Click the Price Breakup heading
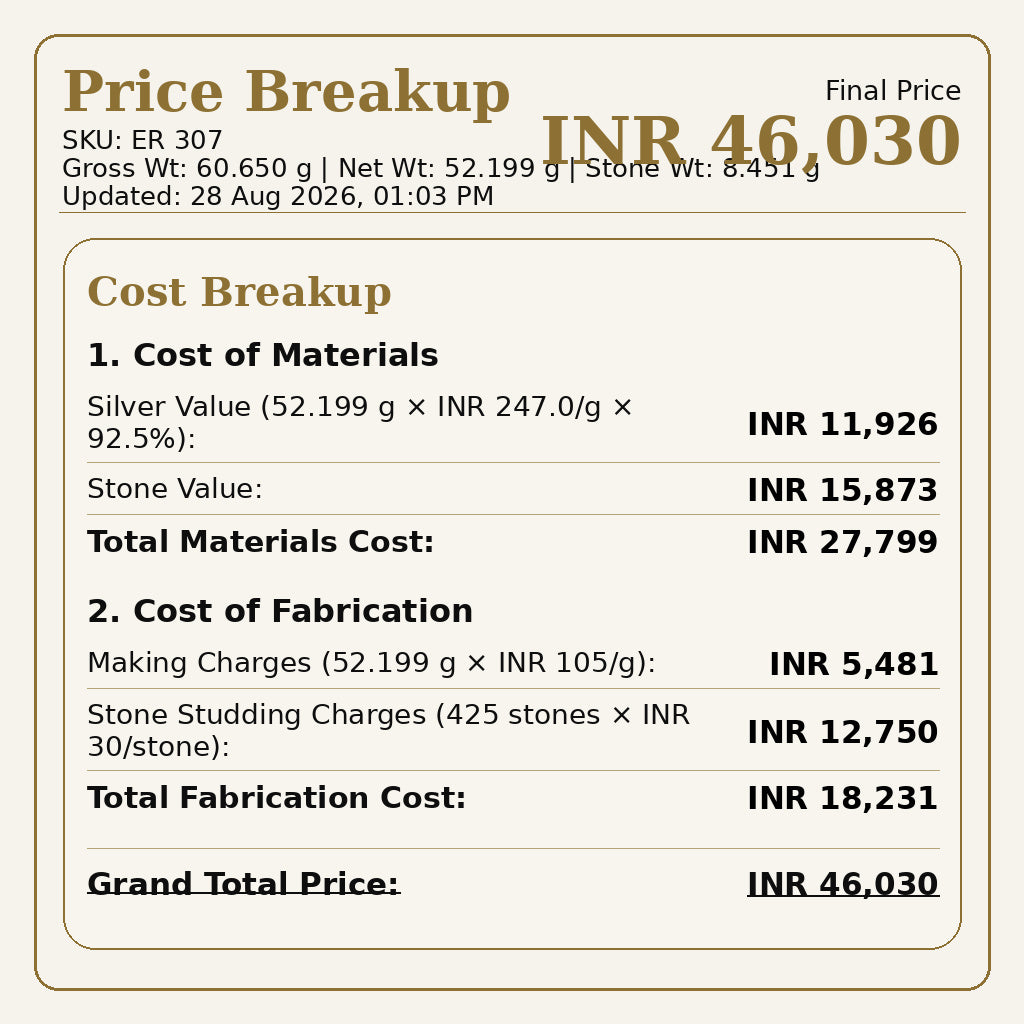This screenshot has height=1024, width=1024. pos(286,91)
